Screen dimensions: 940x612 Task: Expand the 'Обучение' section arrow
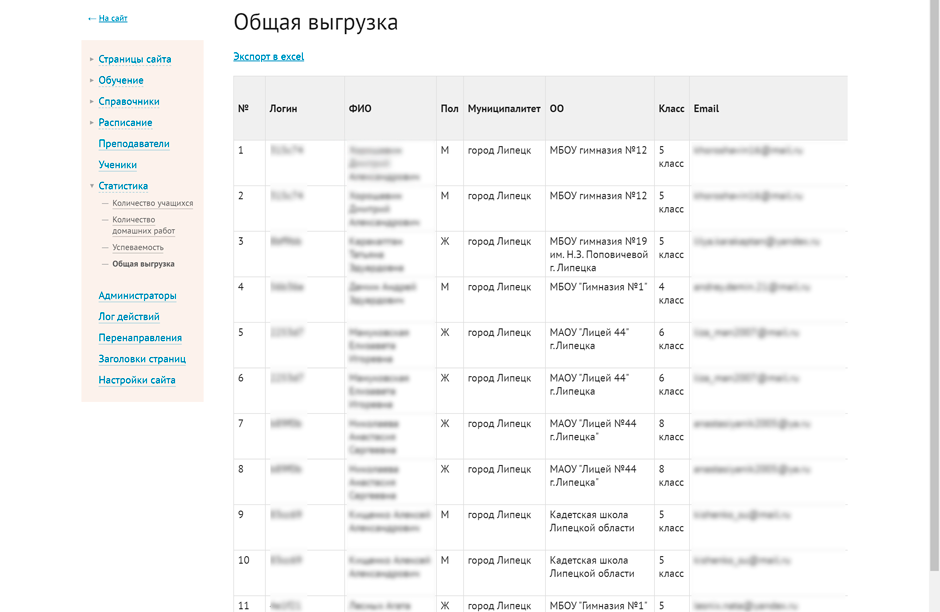pyautogui.click(x=92, y=80)
